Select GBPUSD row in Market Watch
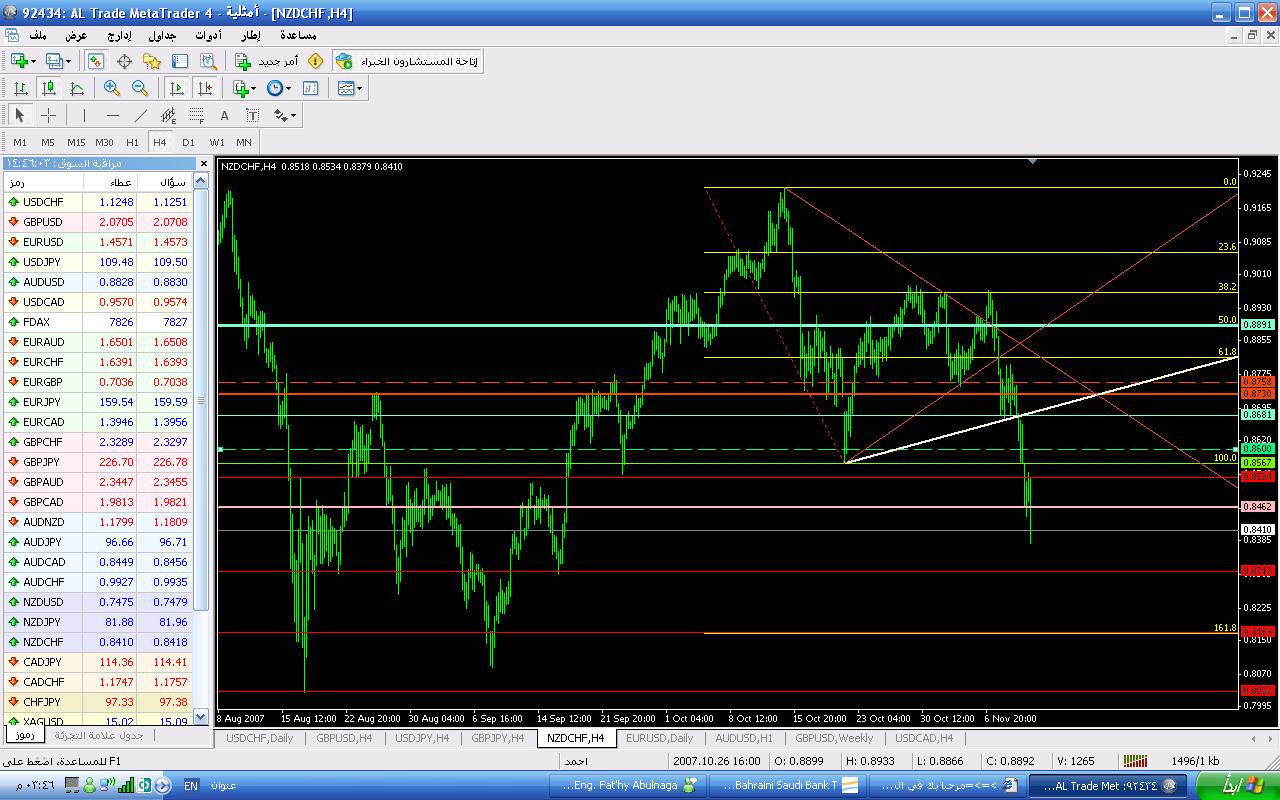Viewport: 1280px width, 800px height. [x=43, y=222]
